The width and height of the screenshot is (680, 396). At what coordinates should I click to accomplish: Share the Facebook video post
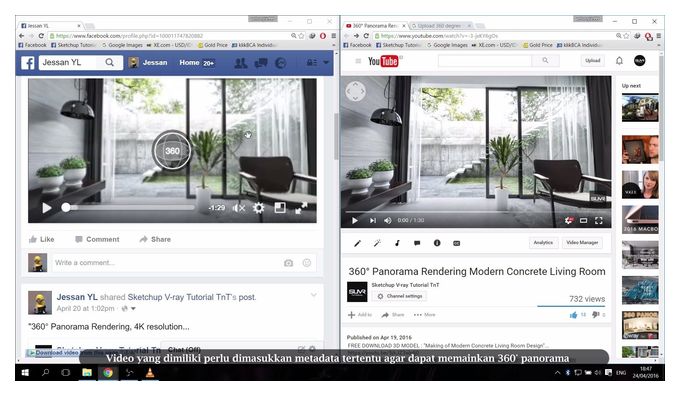coord(155,239)
